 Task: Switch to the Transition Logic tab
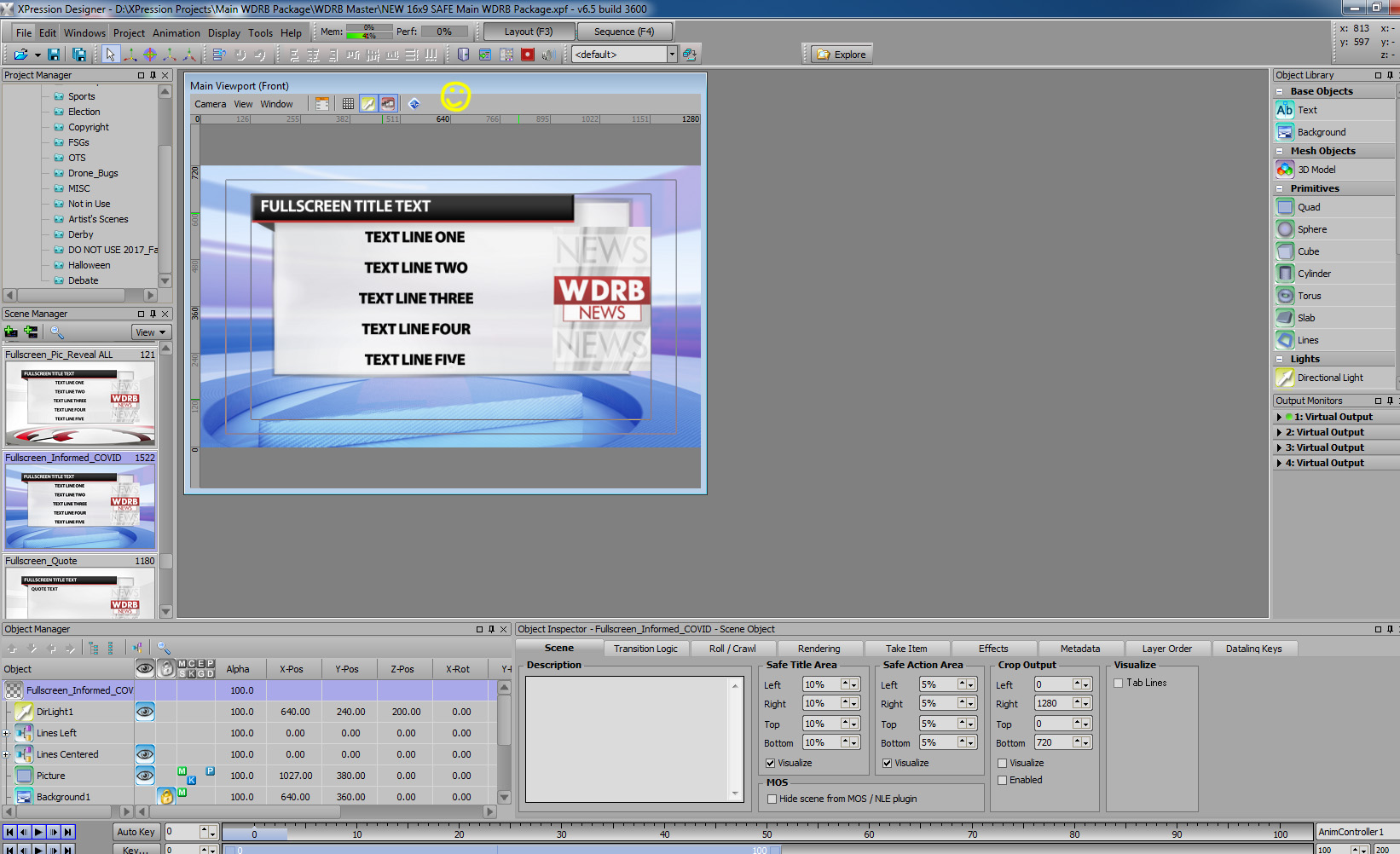[x=645, y=649]
